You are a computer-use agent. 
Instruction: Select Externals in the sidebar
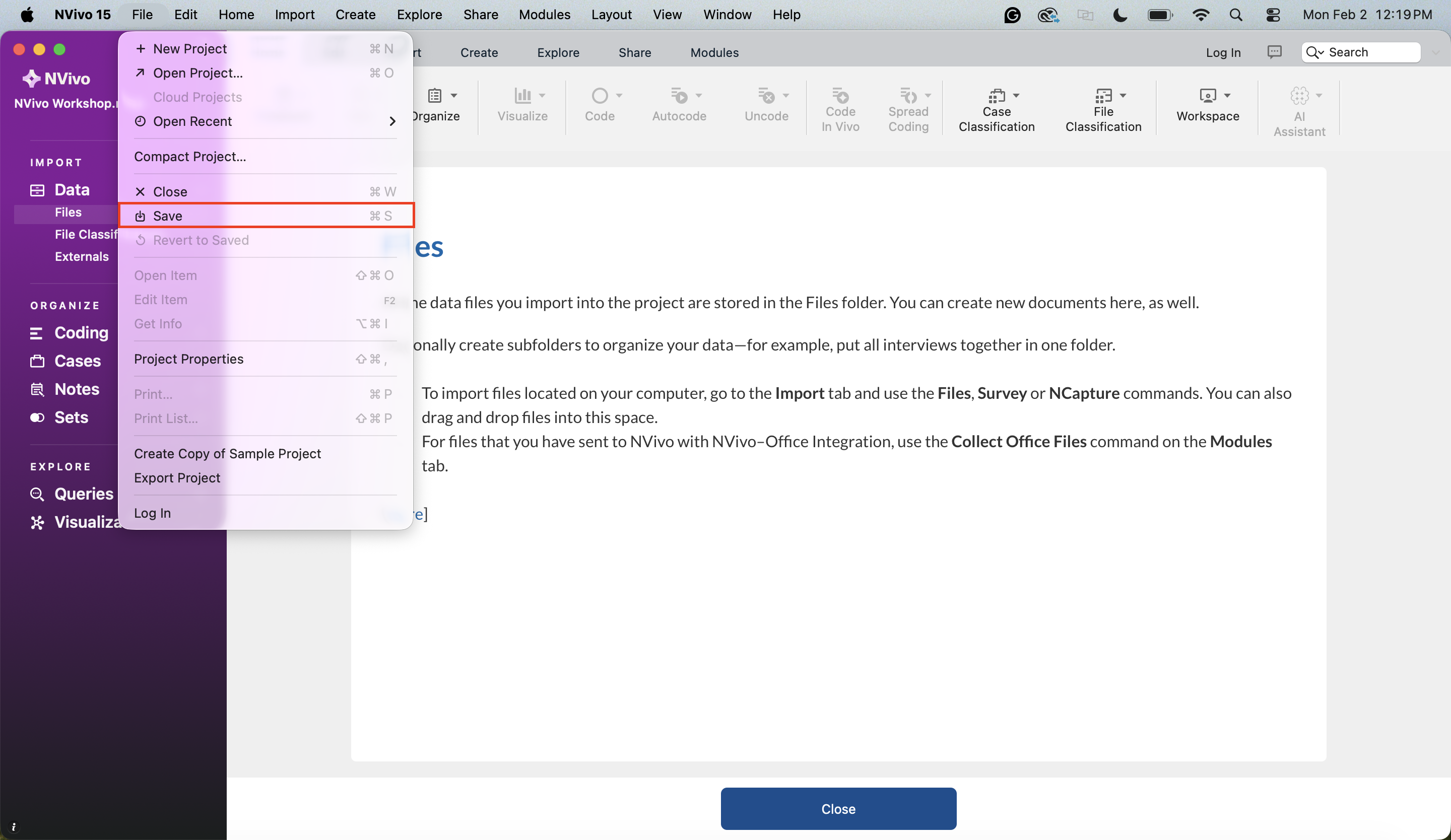[x=81, y=257]
